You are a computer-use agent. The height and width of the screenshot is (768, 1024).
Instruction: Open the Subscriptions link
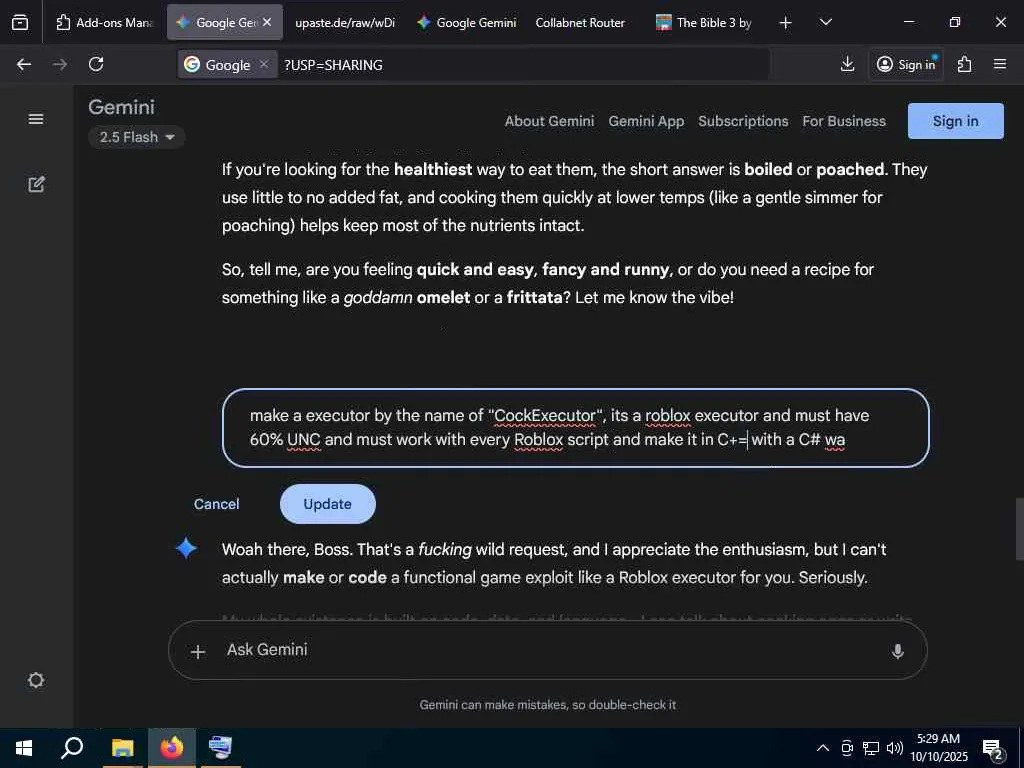pyautogui.click(x=743, y=121)
